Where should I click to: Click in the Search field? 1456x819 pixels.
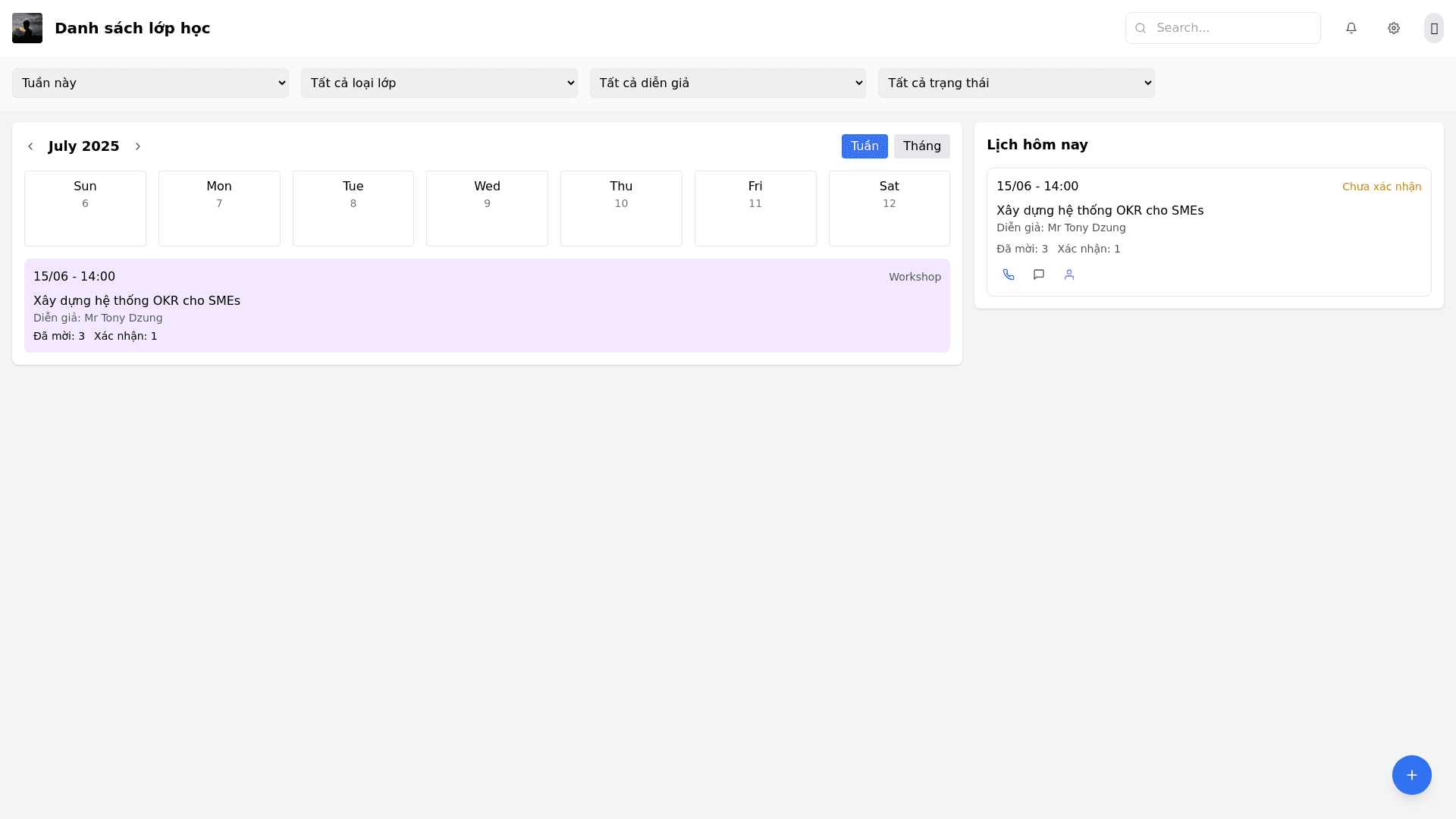click(1232, 28)
